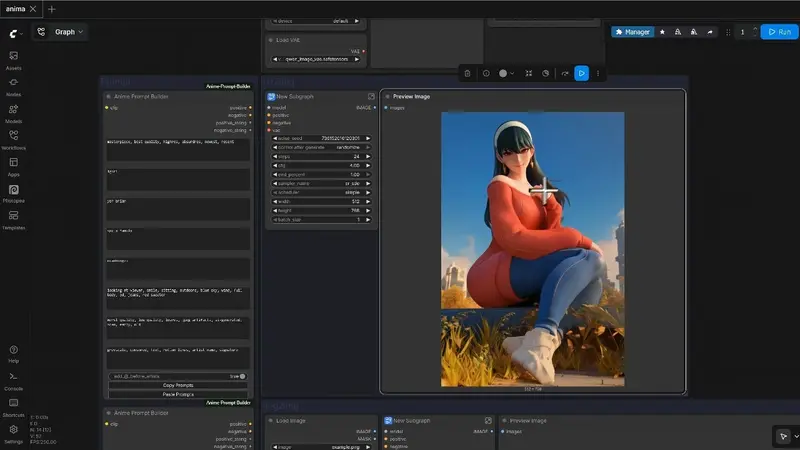
Task: Open the Apps sidebar panel
Action: 13,166
